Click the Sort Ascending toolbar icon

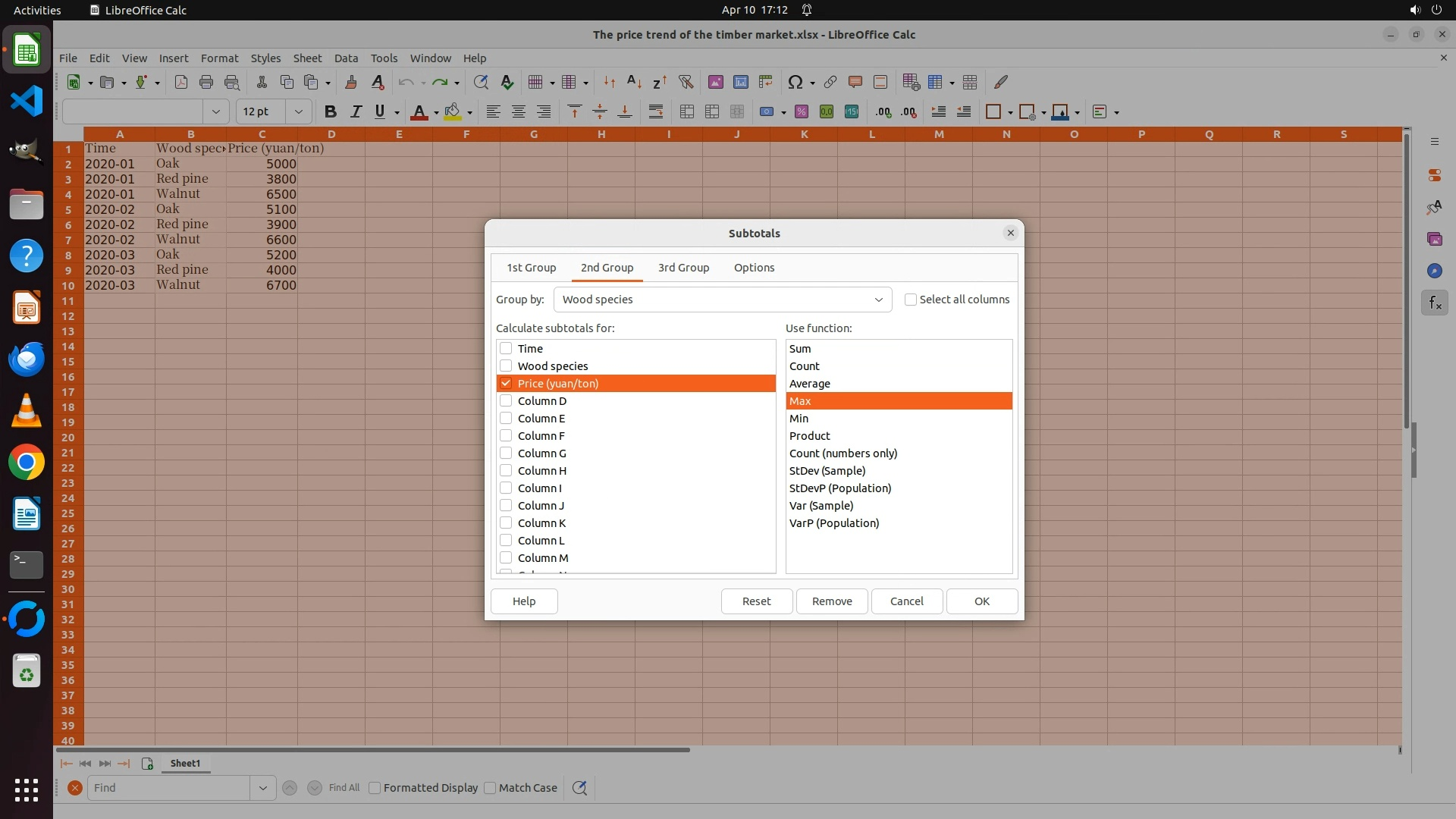click(635, 82)
